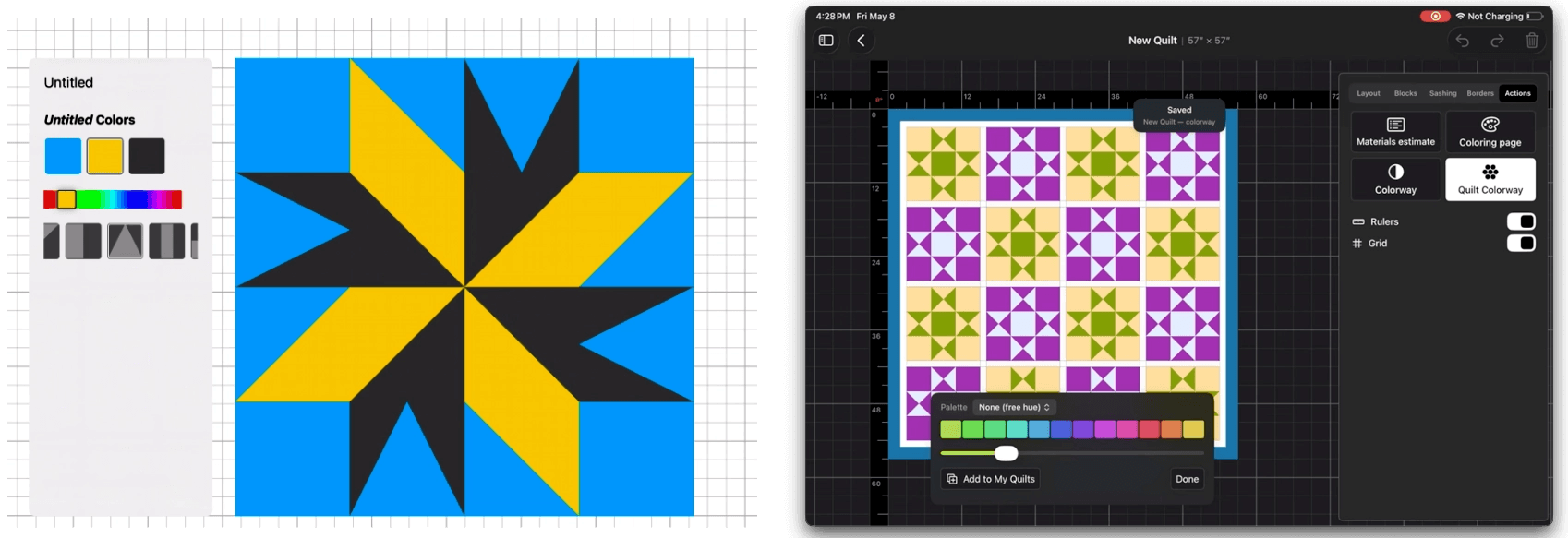
Task: Choose the half-split vertical block pattern thumbnail
Action: pos(83,241)
